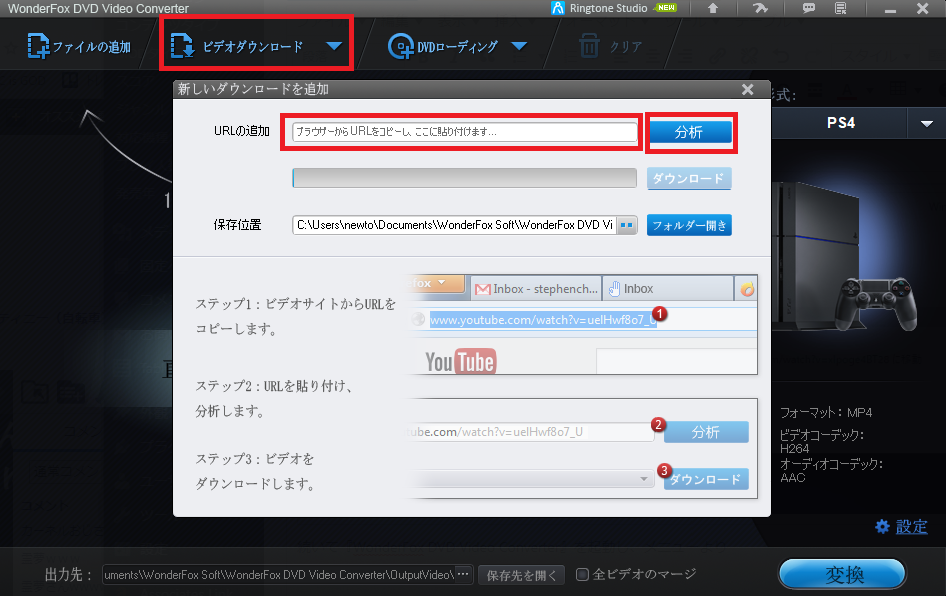Click the URLの追加 input field
Viewport: 946px width, 596px height.
click(x=465, y=132)
